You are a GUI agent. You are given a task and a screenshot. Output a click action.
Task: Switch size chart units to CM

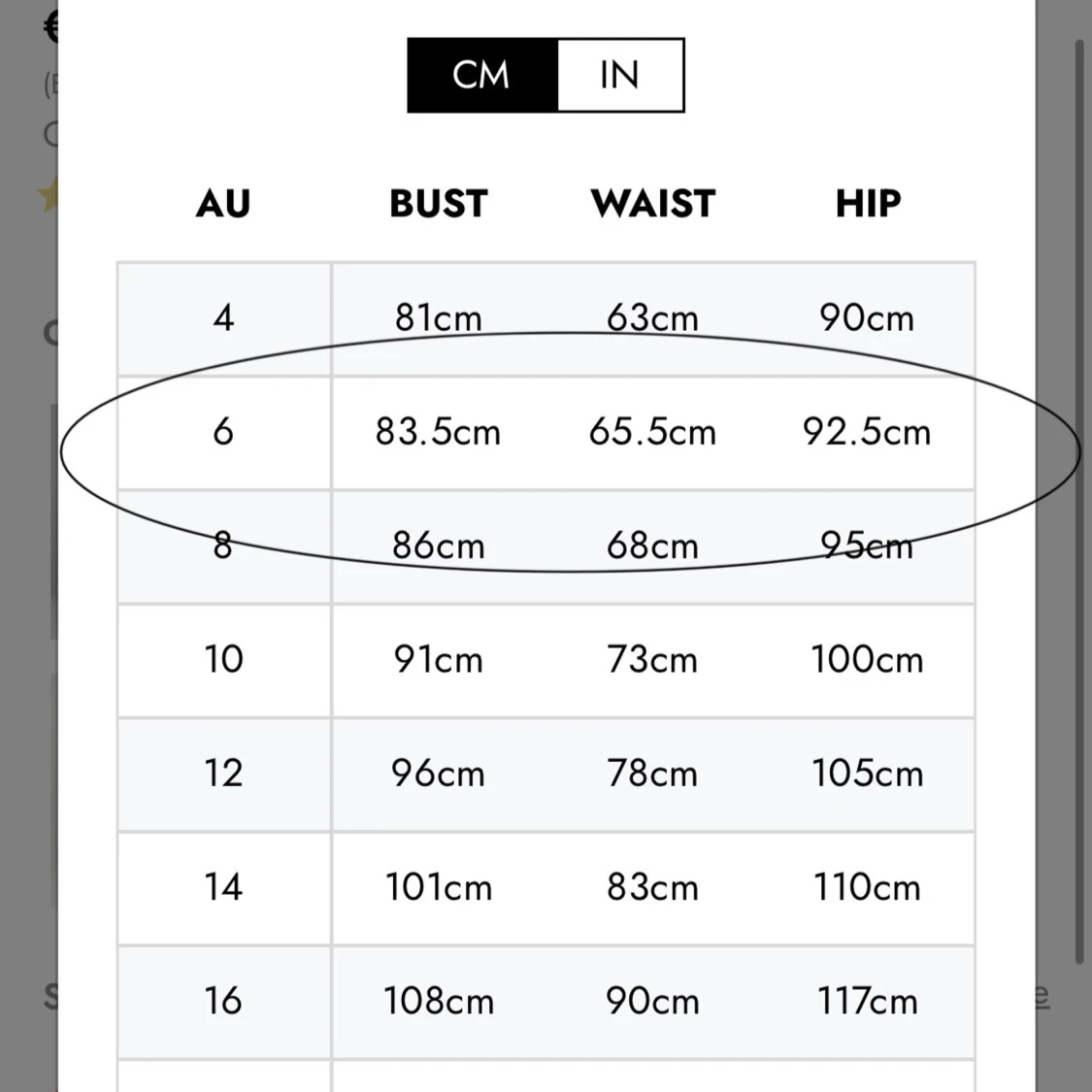pos(482,76)
